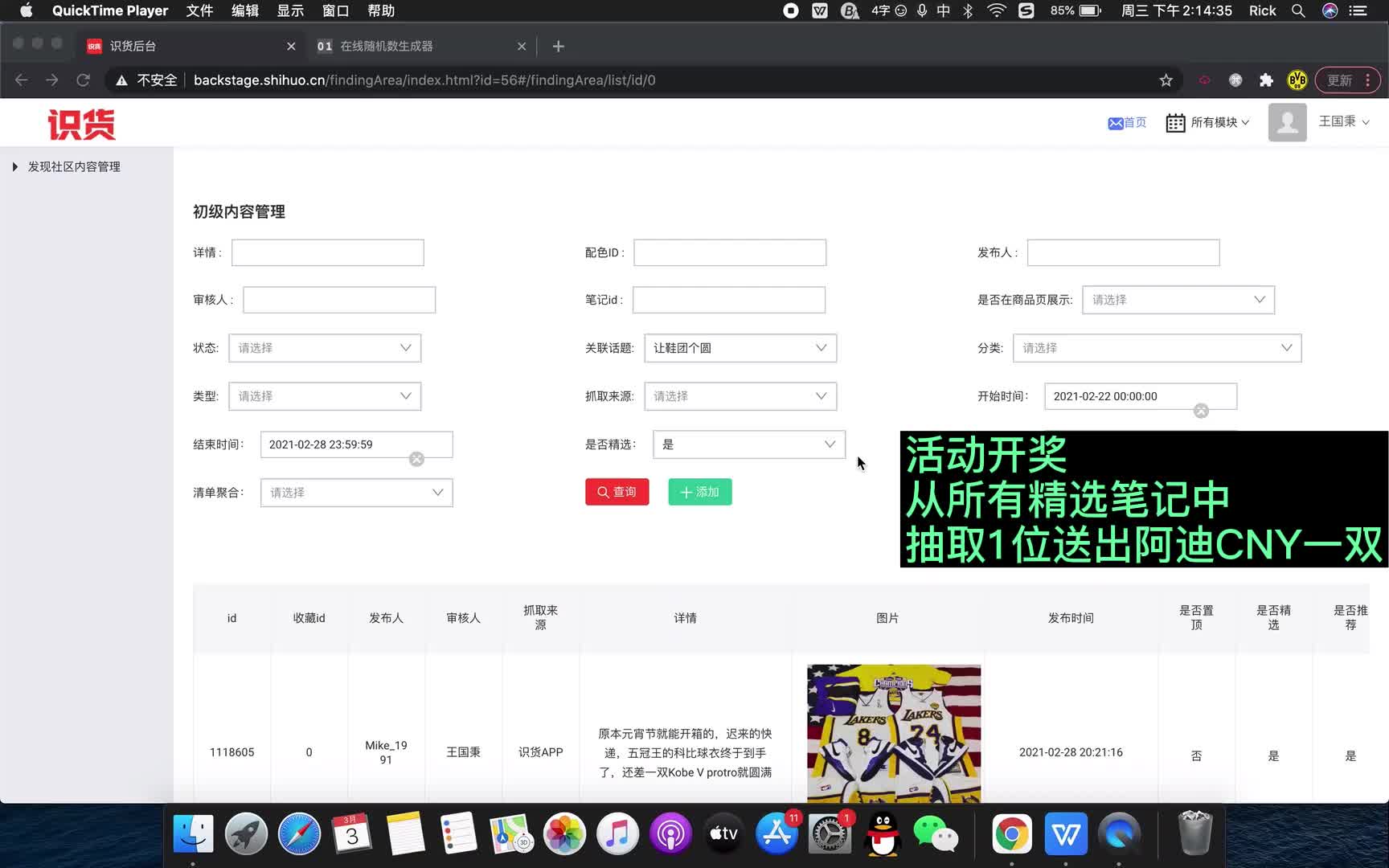Open the 抓取来源 dropdown
Viewport: 1389px width, 868px height.
pyautogui.click(x=740, y=396)
